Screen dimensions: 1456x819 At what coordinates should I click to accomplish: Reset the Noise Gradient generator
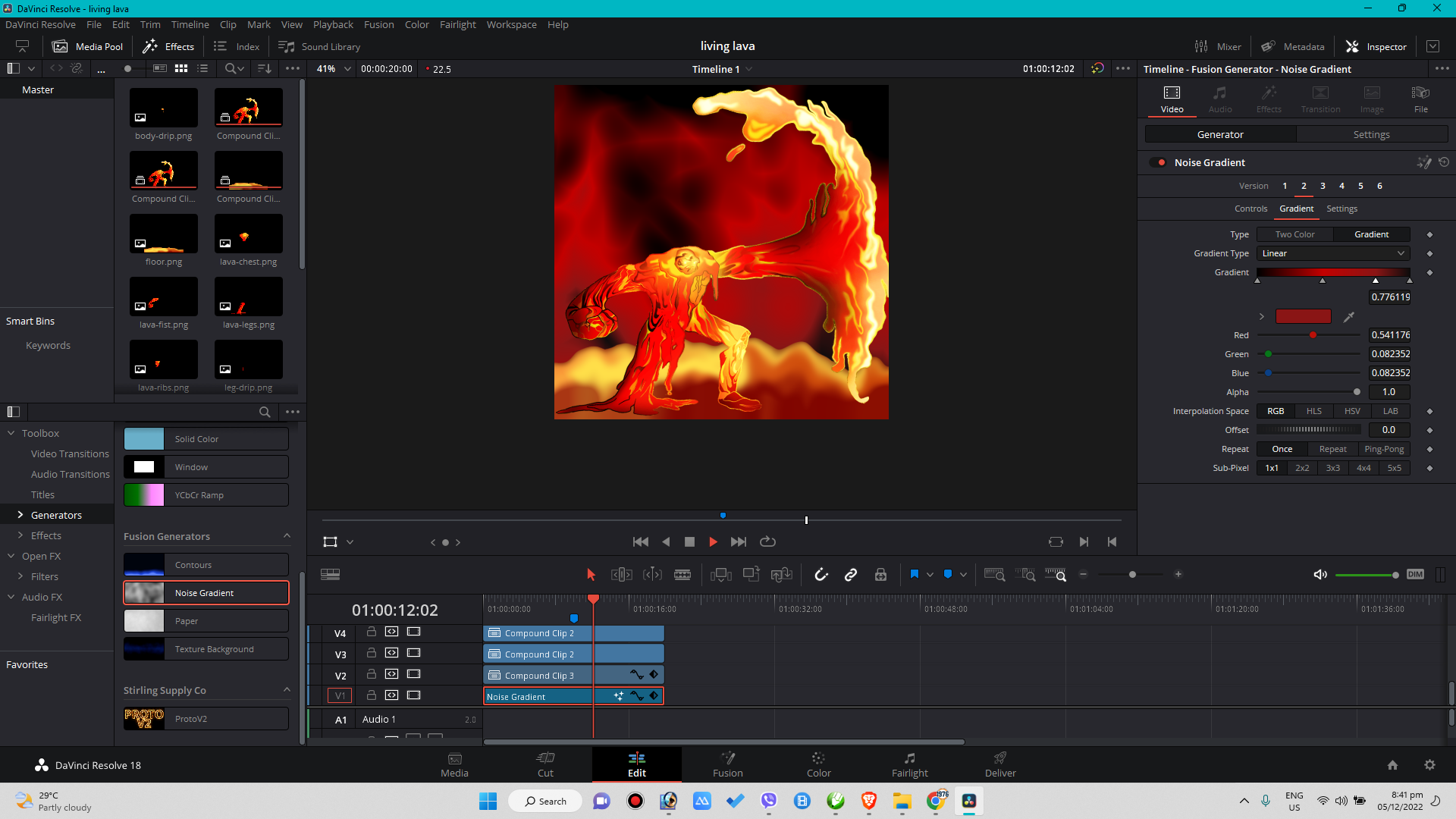(x=1444, y=162)
